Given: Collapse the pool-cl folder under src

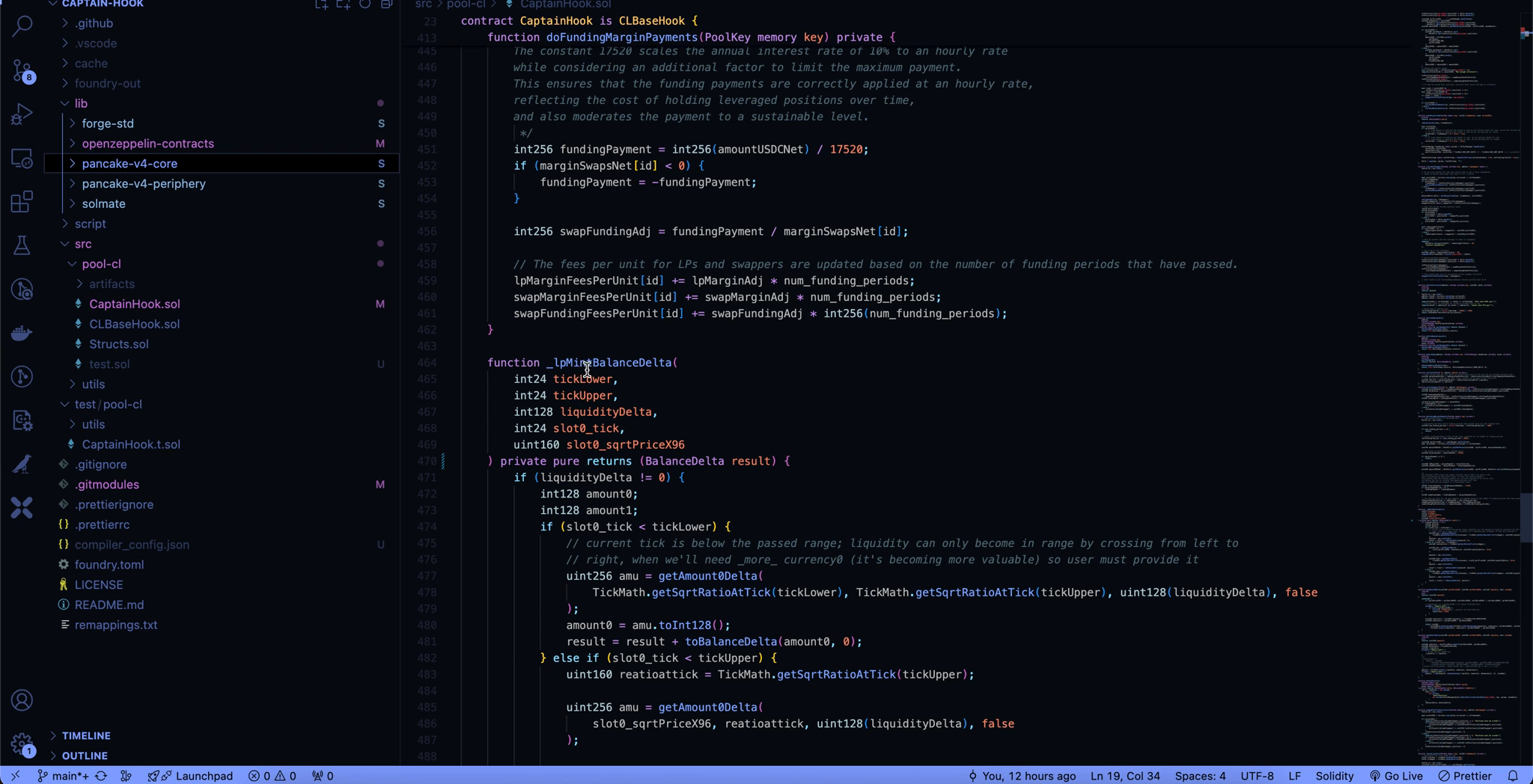Looking at the screenshot, I should point(222,263).
